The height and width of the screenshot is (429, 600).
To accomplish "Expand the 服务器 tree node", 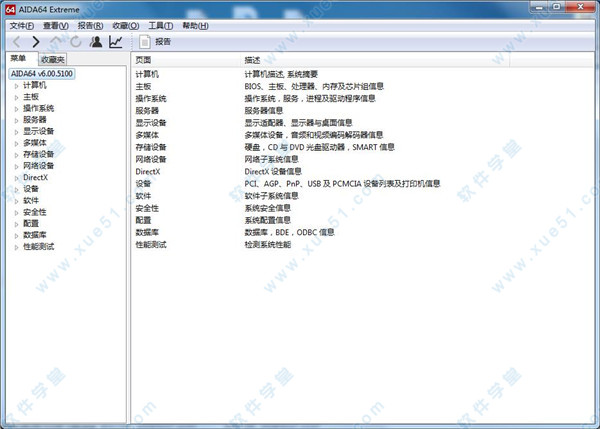I will click(16, 121).
